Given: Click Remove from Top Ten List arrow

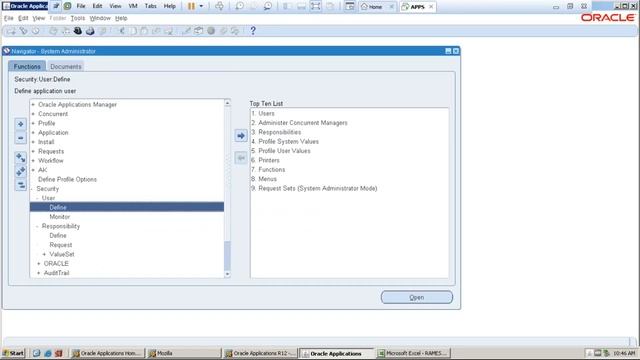Looking at the screenshot, I should click(241, 158).
